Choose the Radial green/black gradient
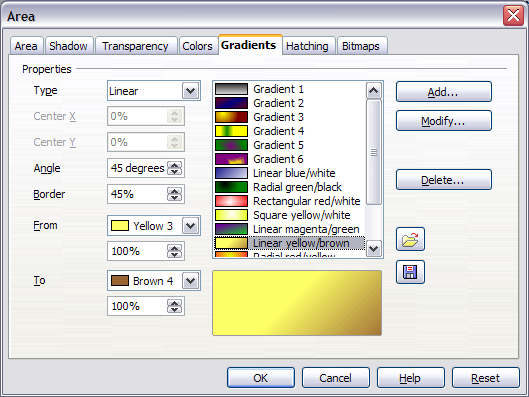 click(289, 187)
